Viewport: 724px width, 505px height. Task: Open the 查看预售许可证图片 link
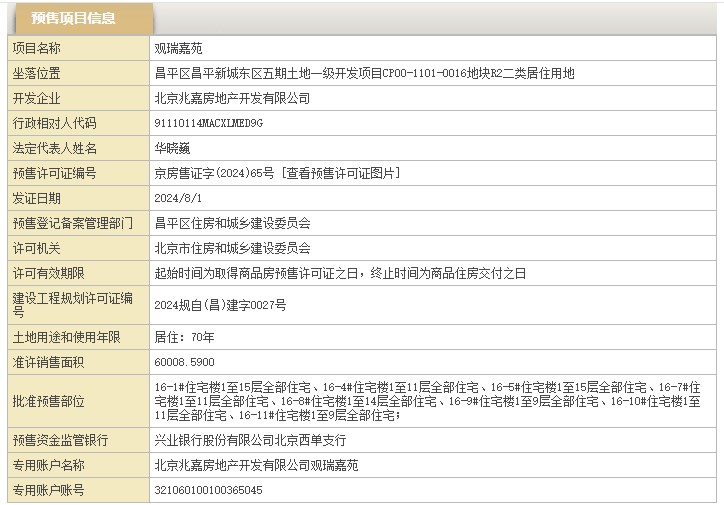[341, 173]
